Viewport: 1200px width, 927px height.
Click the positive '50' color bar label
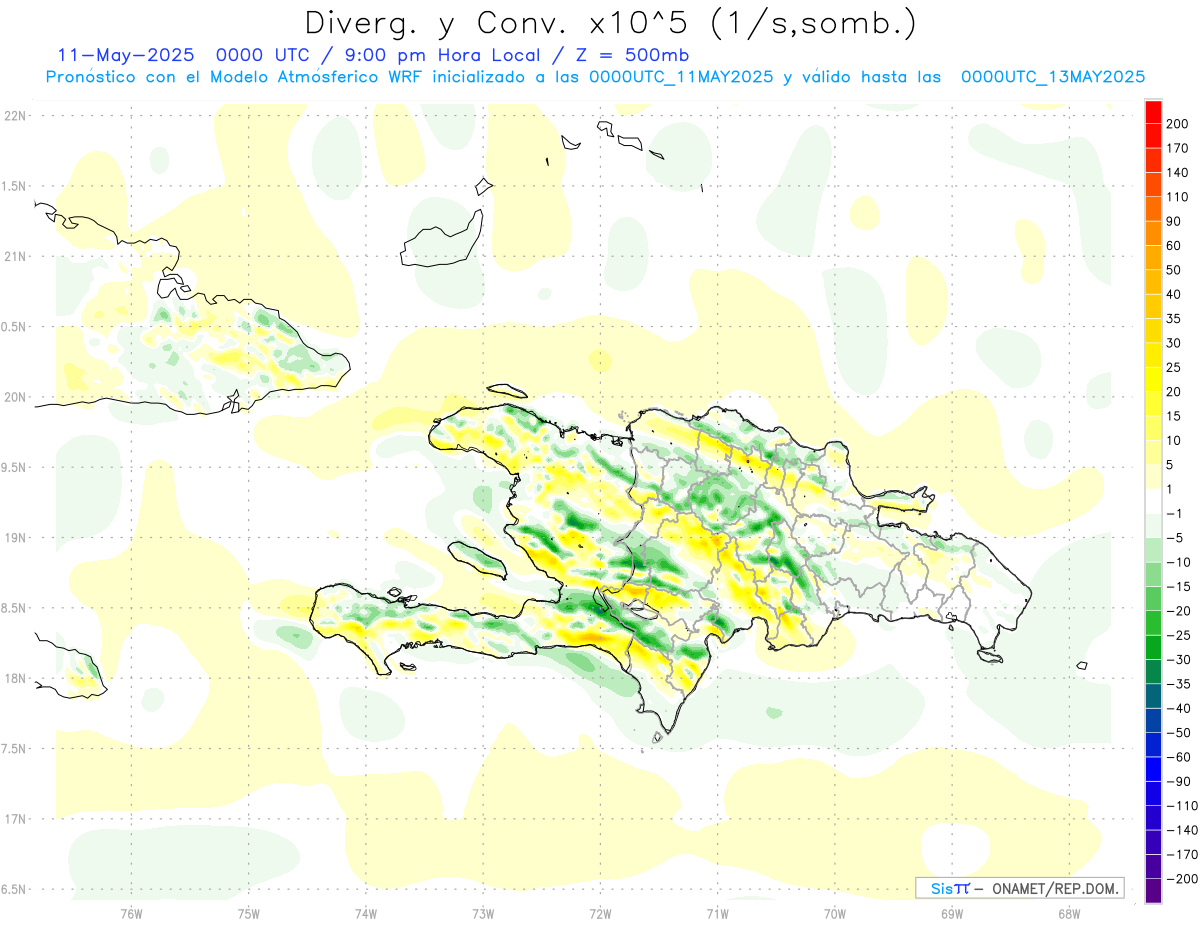pos(1174,270)
